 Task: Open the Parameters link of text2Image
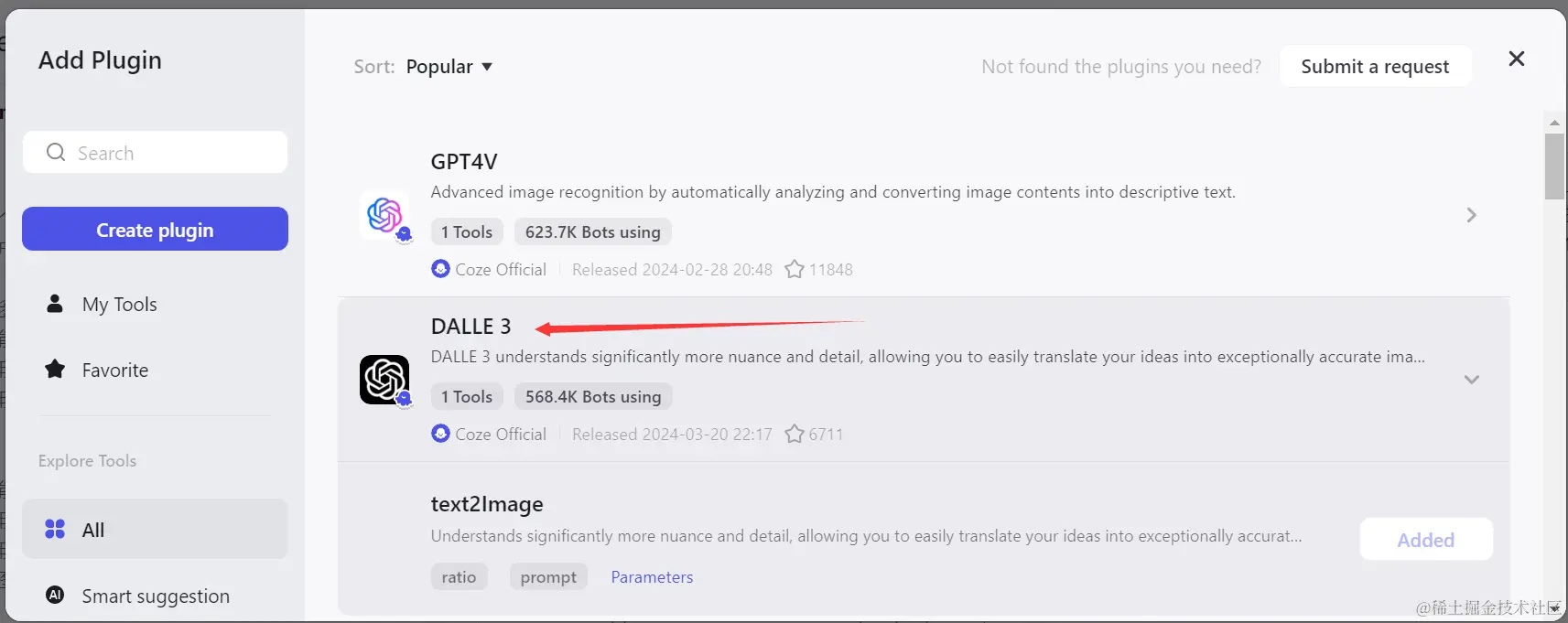(652, 577)
